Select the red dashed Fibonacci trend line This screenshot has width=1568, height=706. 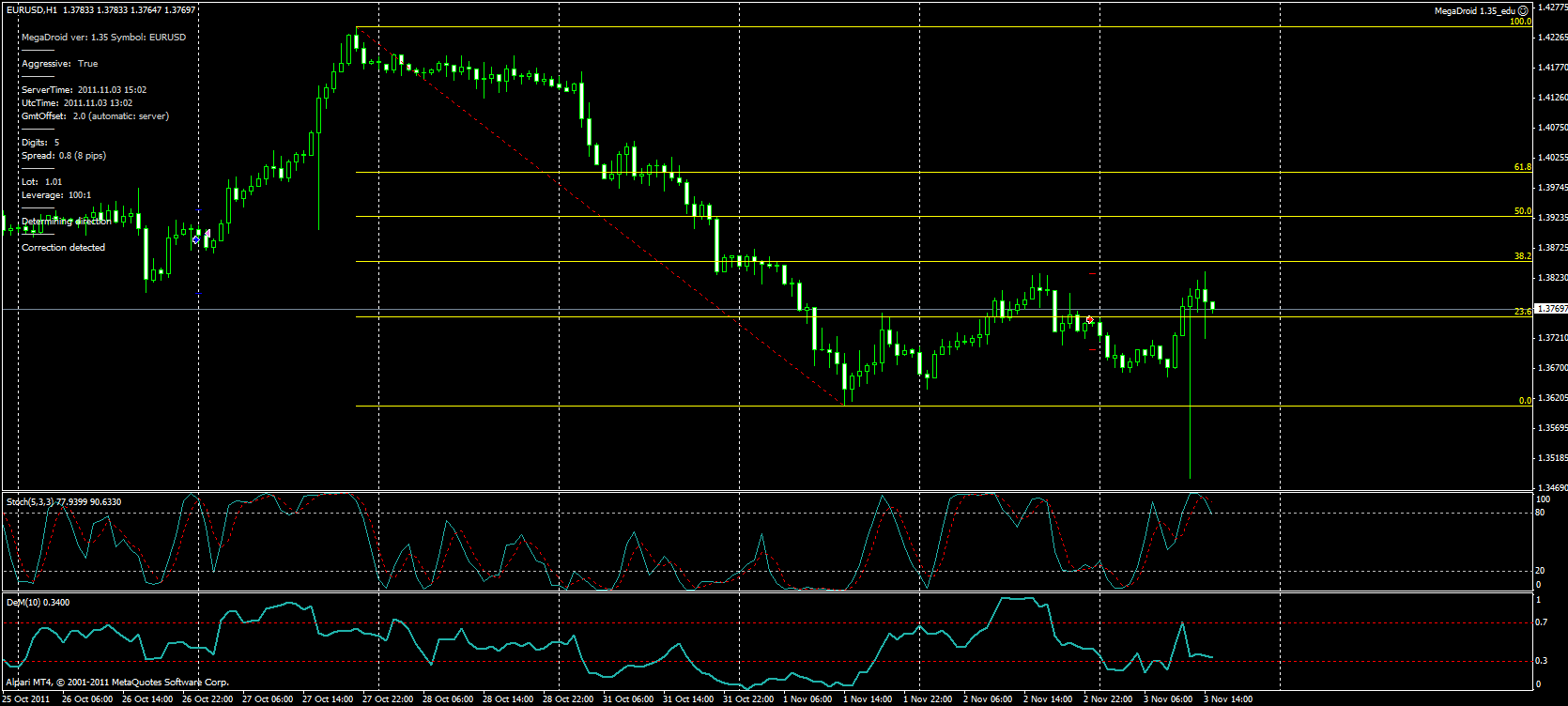[601, 216]
